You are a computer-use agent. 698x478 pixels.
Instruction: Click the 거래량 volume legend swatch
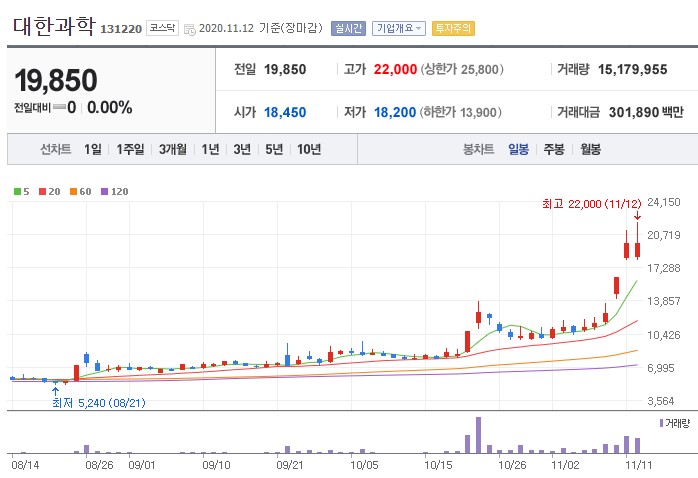coord(661,423)
